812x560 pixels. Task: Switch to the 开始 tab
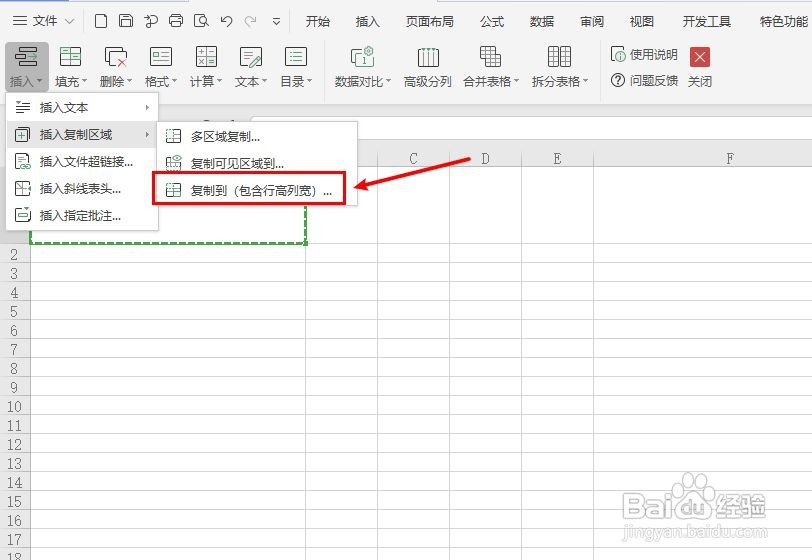[317, 21]
